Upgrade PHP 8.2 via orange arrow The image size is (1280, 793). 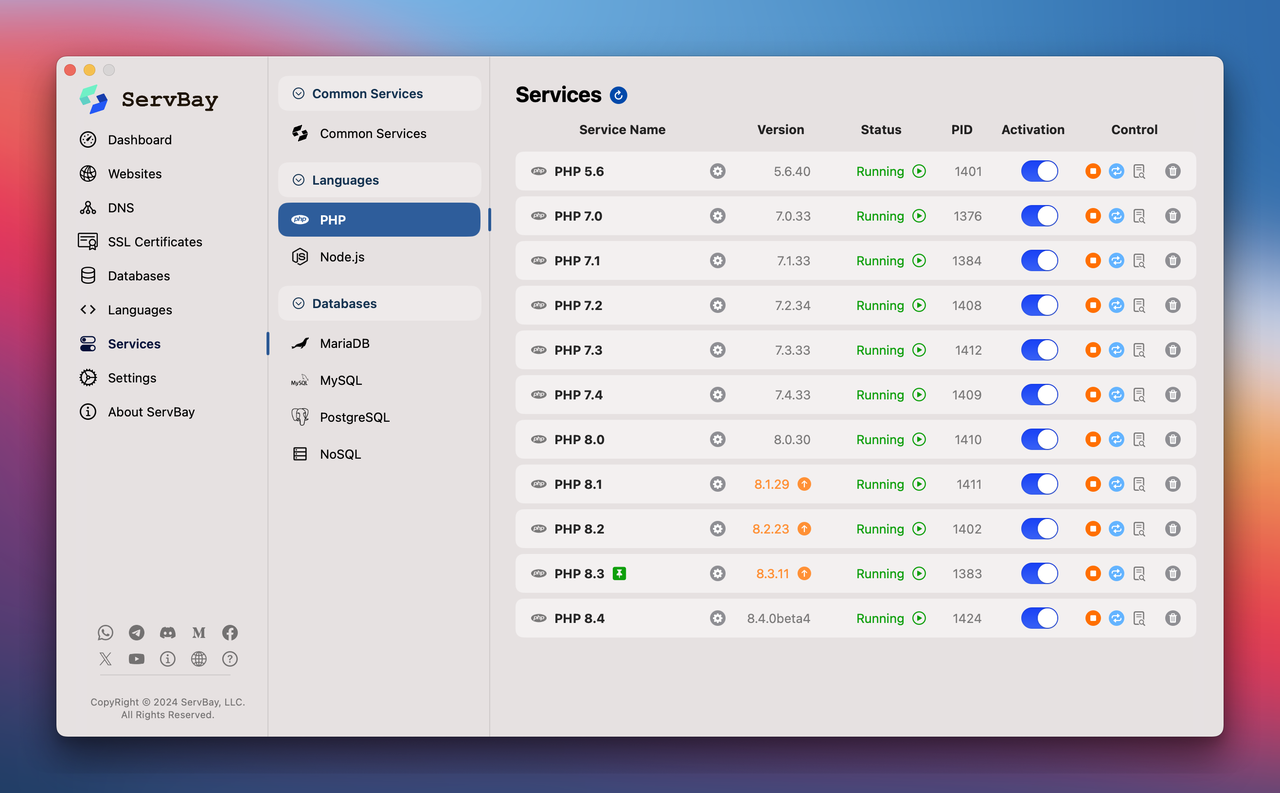(804, 529)
